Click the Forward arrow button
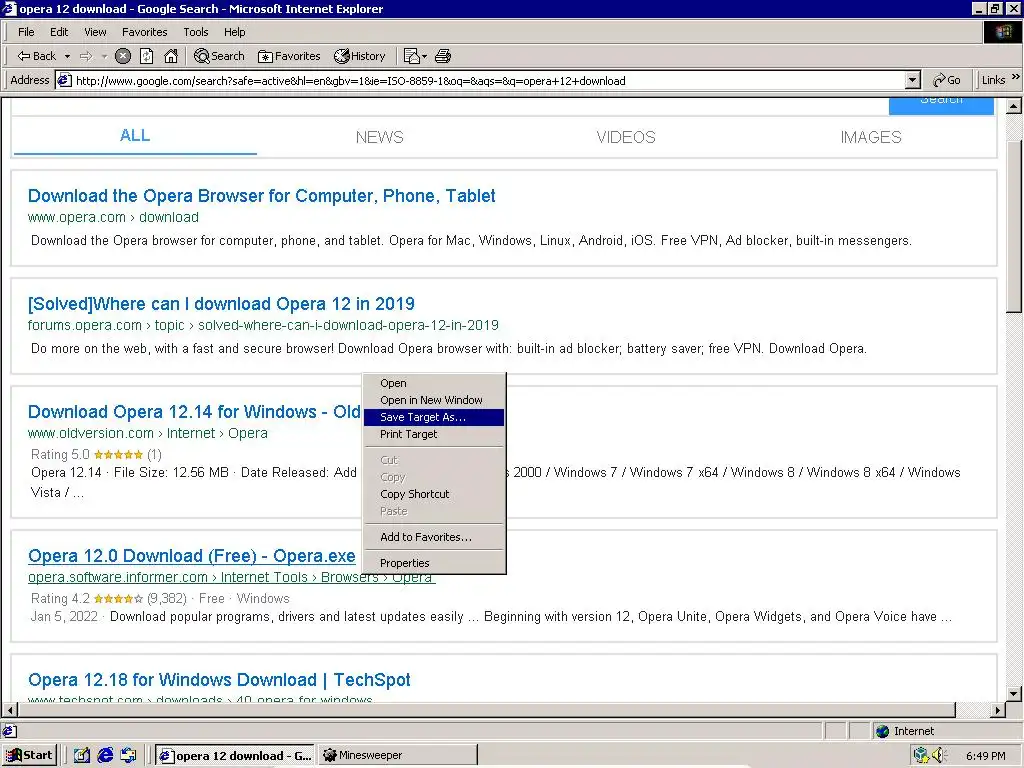 86,56
